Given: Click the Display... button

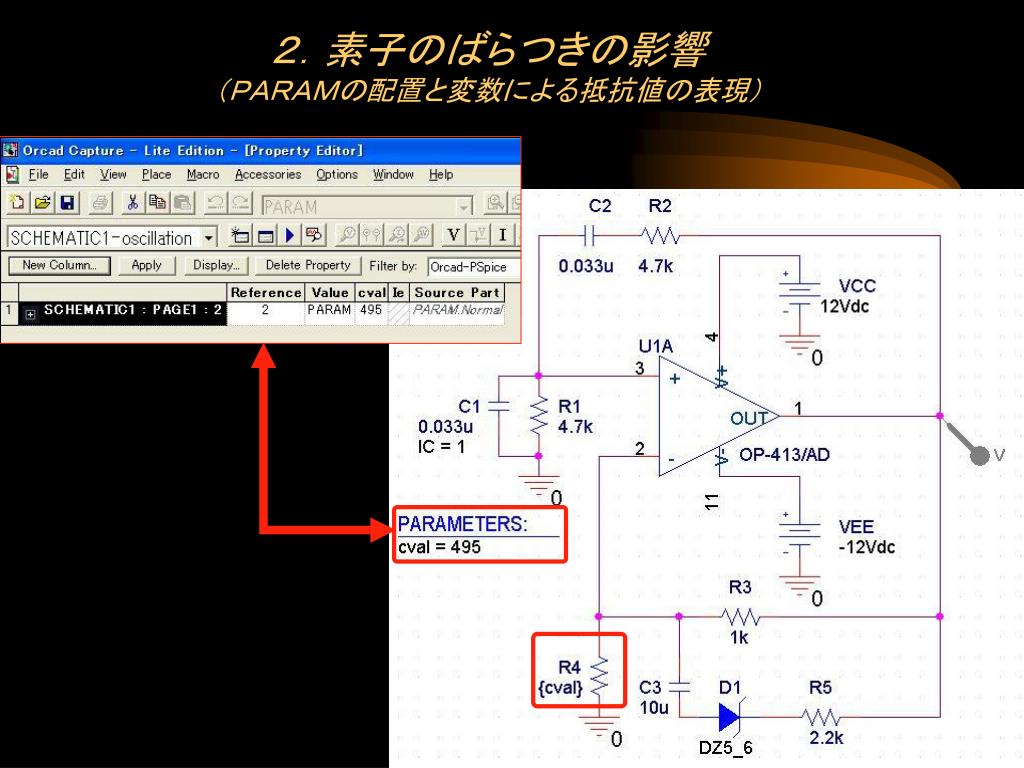Looking at the screenshot, I should (x=216, y=265).
